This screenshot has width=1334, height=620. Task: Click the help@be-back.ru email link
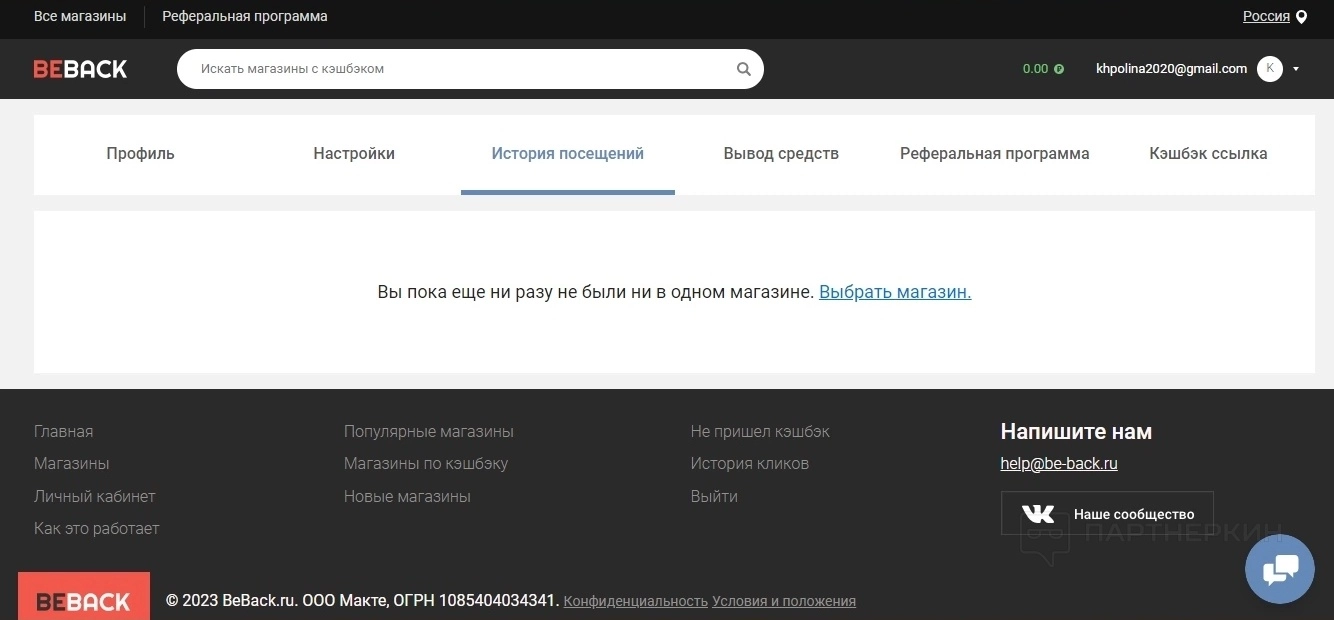point(1059,464)
